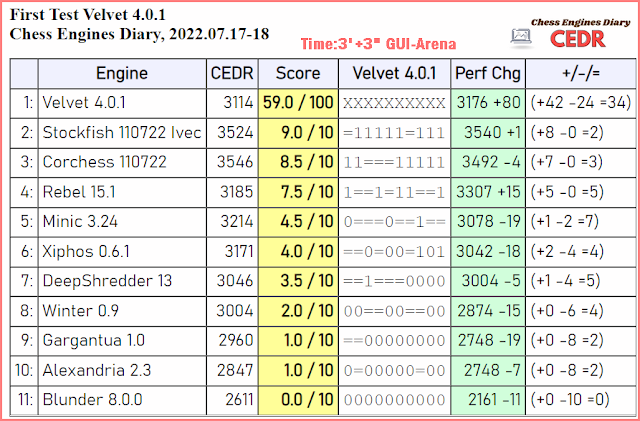
Task: Select the Minic 3.24 engine name
Action: [80, 222]
